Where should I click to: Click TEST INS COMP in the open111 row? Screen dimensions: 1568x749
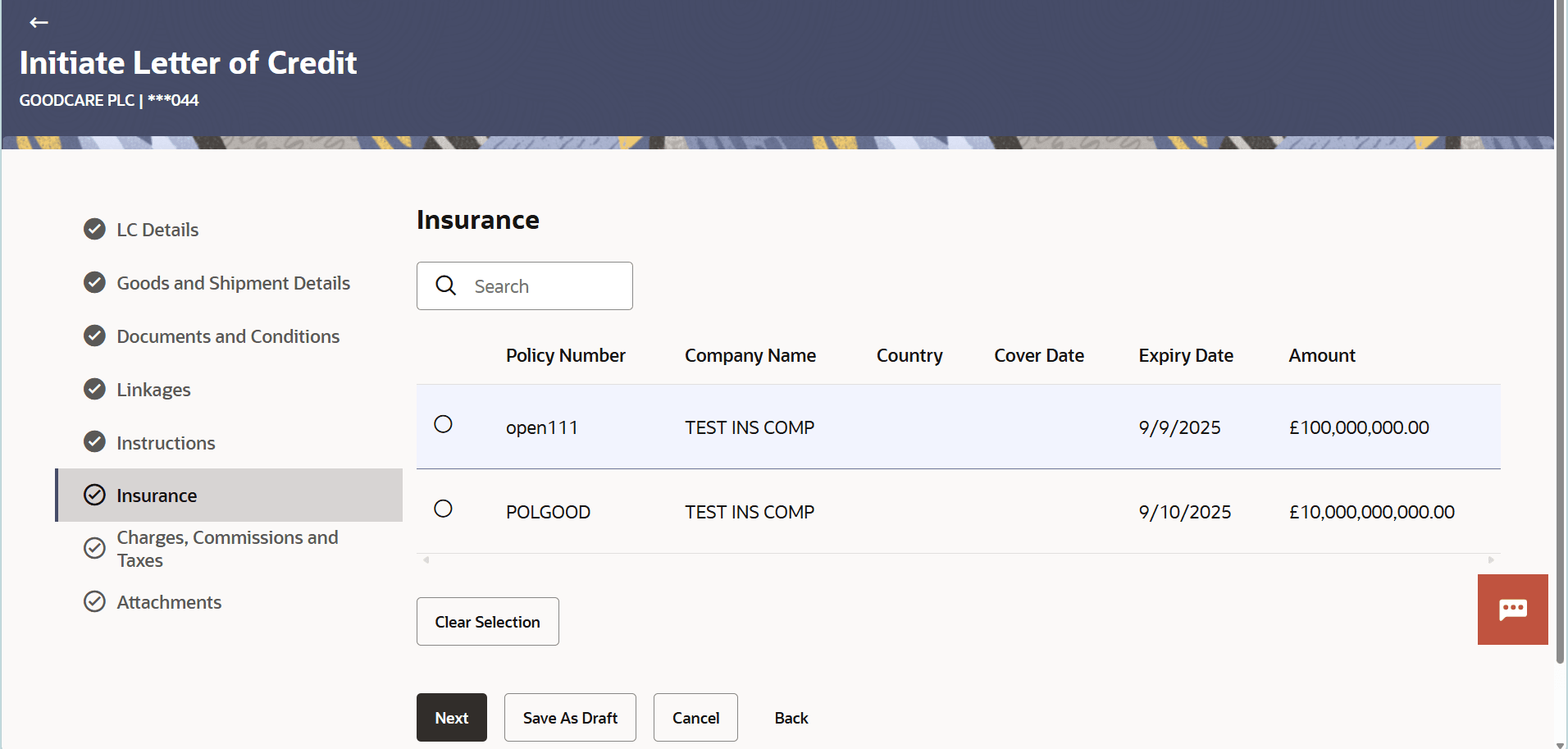[x=750, y=427]
